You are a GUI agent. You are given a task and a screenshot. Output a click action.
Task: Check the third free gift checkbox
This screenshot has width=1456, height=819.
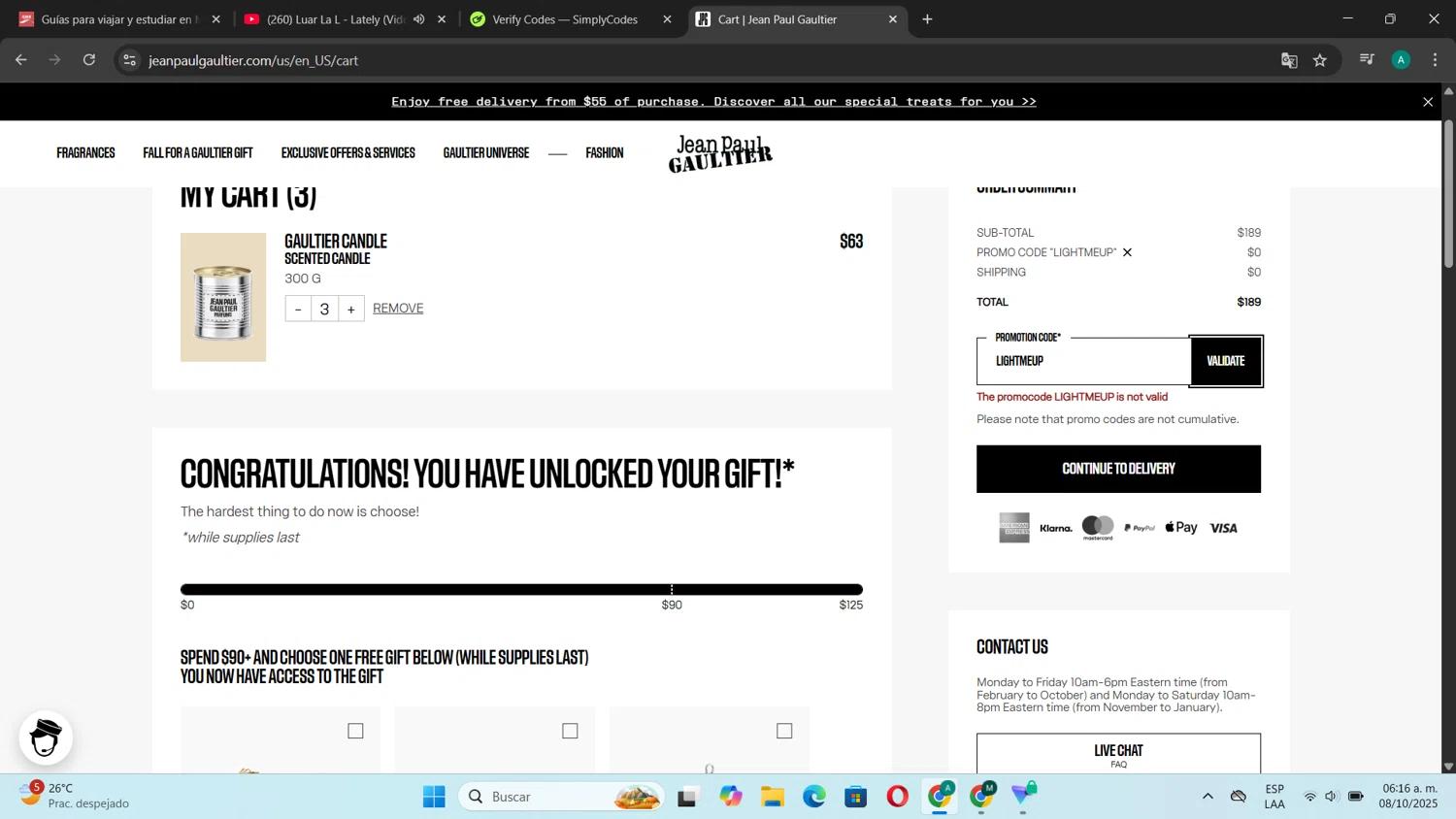pyautogui.click(x=784, y=731)
